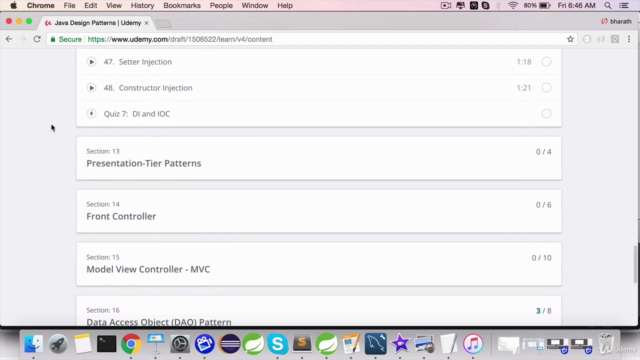Open Finder from the dock

33,344
